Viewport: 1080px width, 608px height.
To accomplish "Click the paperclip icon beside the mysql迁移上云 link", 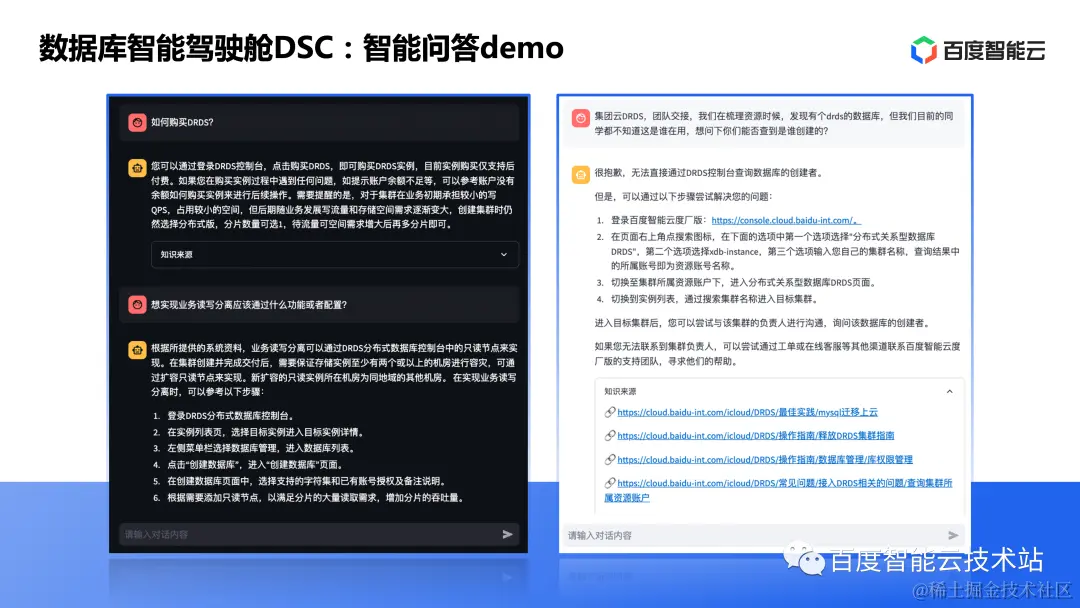I will pos(611,411).
